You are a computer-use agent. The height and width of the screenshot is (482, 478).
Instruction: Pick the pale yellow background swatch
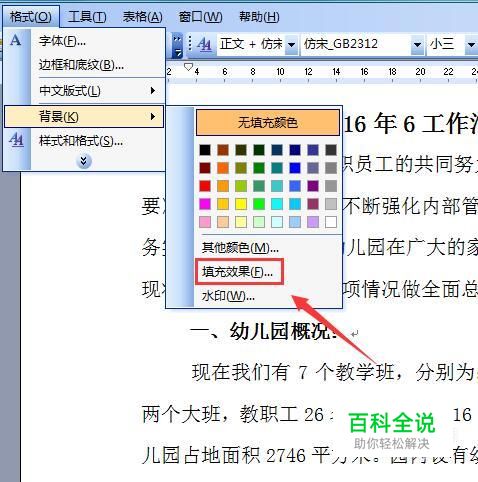point(241,222)
